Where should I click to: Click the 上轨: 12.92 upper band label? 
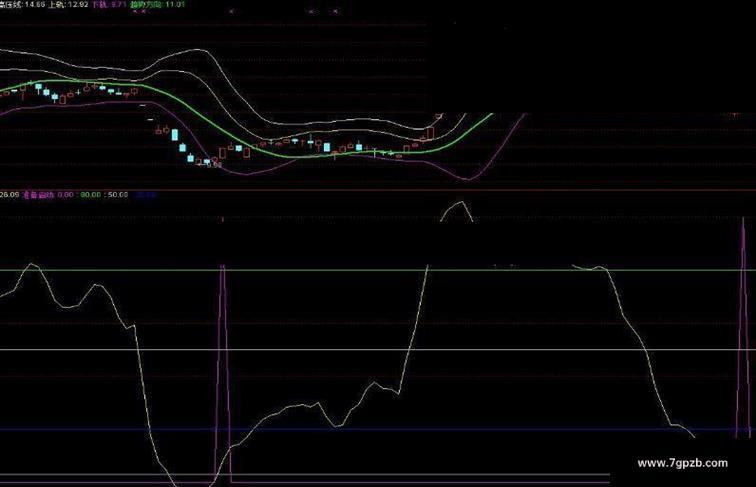pyautogui.click(x=68, y=4)
